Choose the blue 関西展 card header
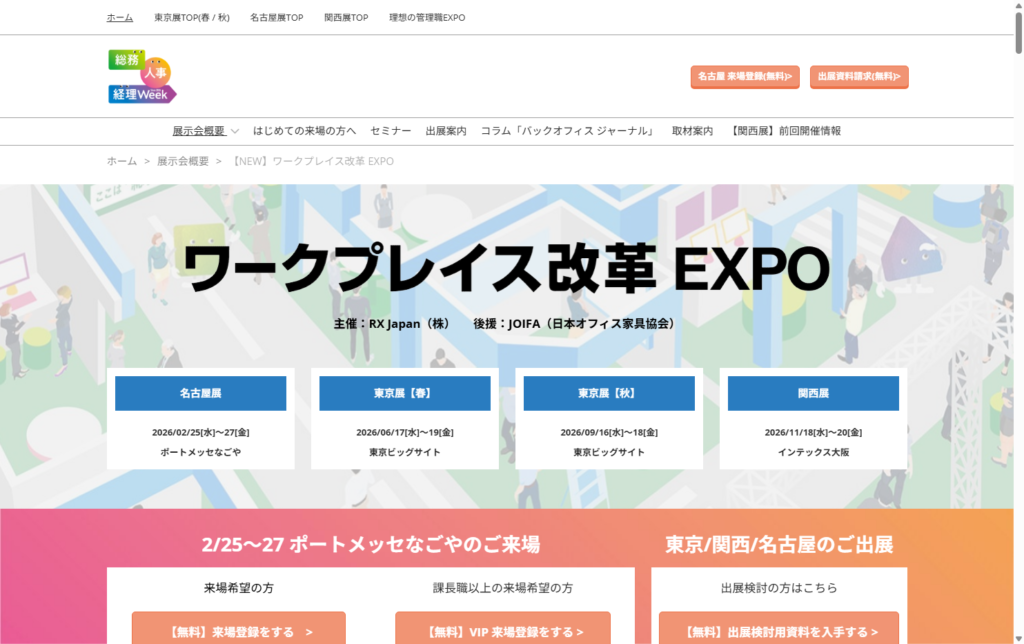1024x644 pixels. click(812, 393)
